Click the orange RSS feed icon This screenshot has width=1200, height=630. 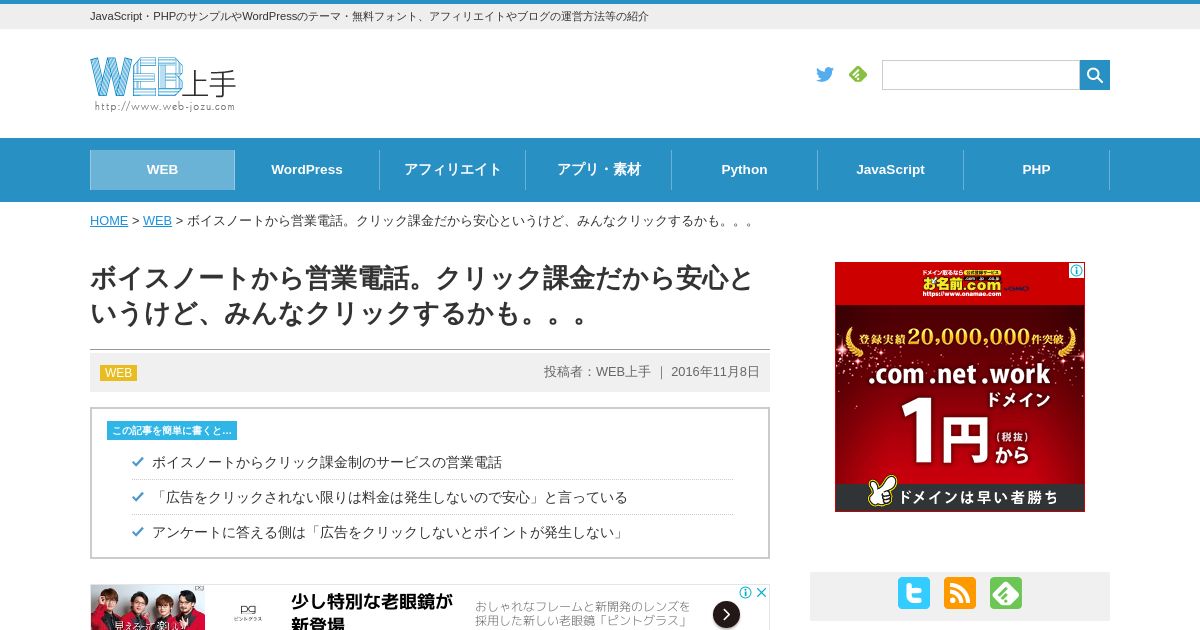[960, 593]
